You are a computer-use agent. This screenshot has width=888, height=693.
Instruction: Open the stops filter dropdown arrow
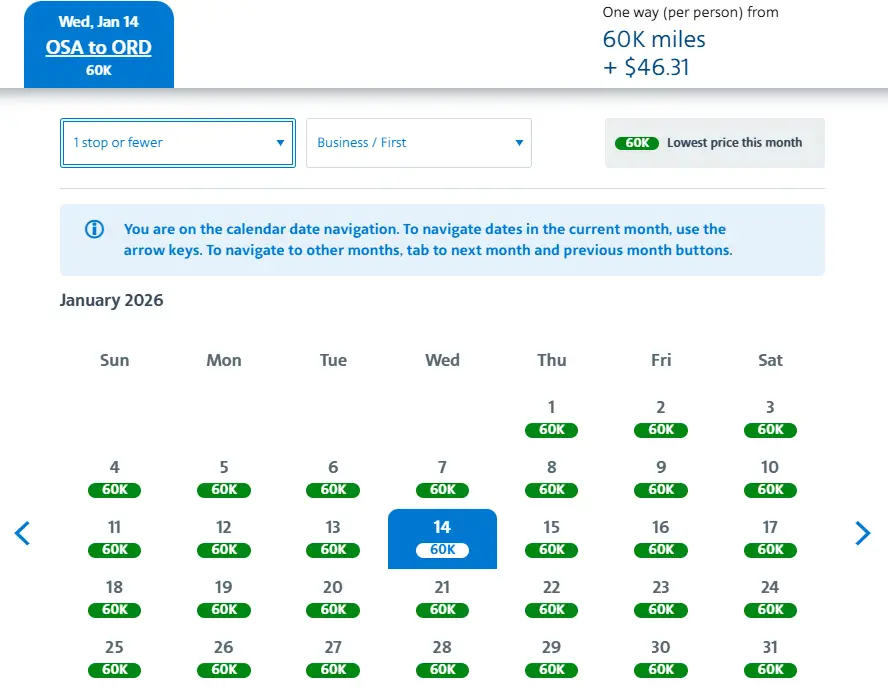tap(280, 143)
